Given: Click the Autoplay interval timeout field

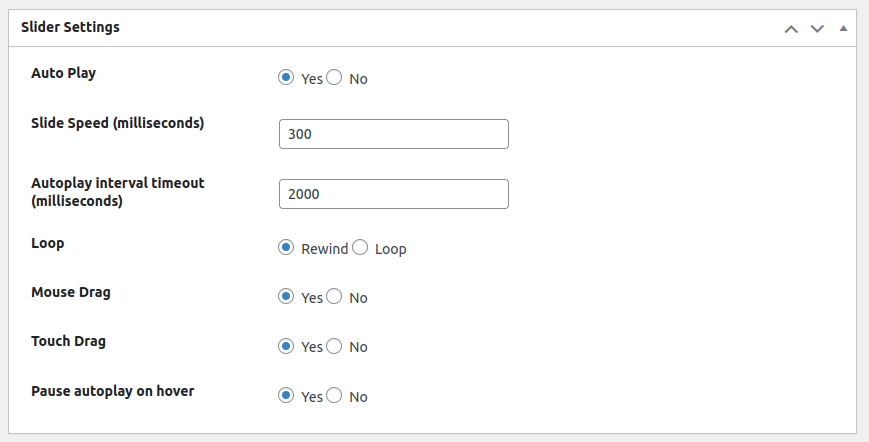Looking at the screenshot, I should (x=393, y=194).
